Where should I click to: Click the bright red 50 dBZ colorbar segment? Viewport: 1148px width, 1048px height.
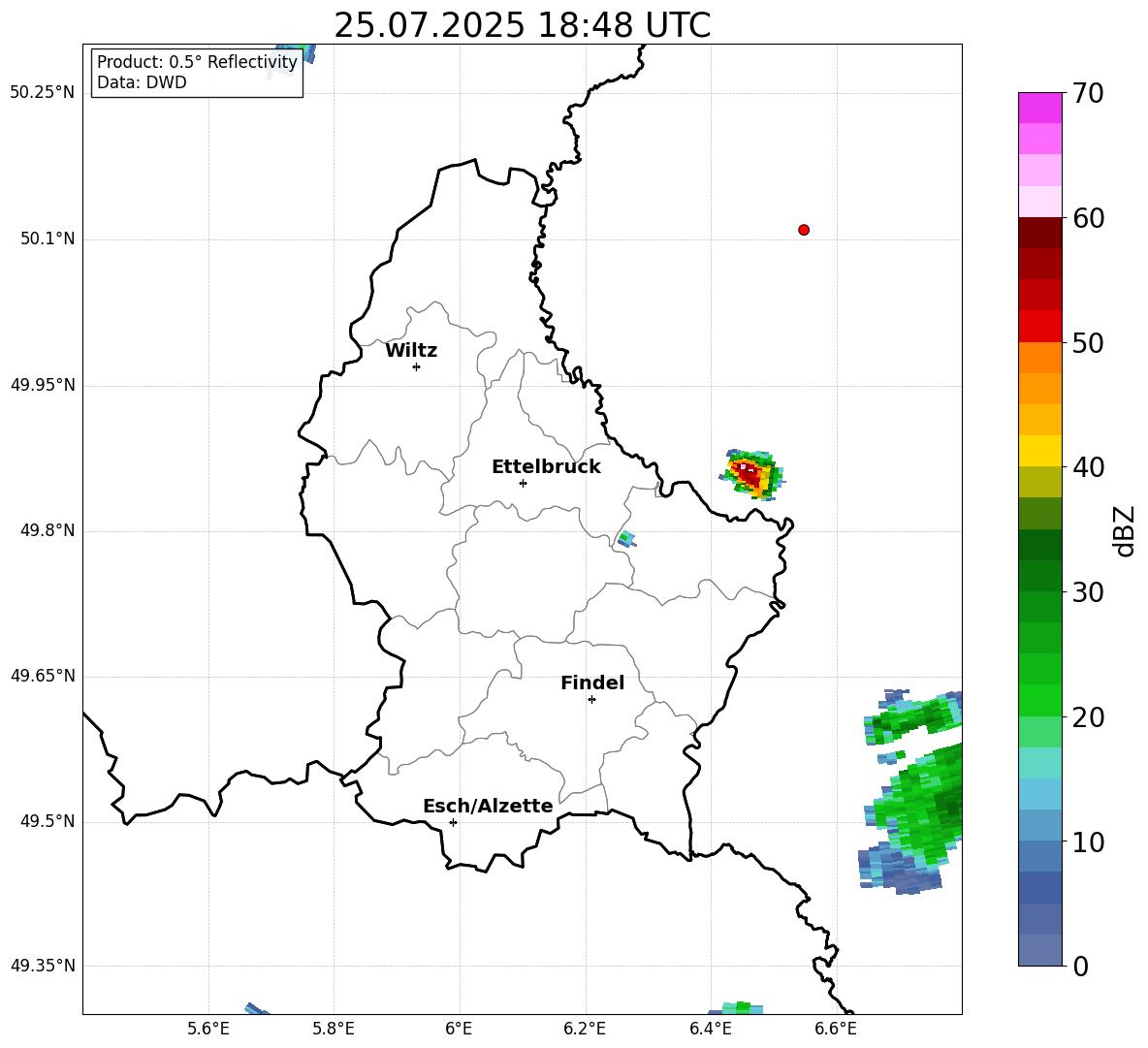click(x=1040, y=327)
